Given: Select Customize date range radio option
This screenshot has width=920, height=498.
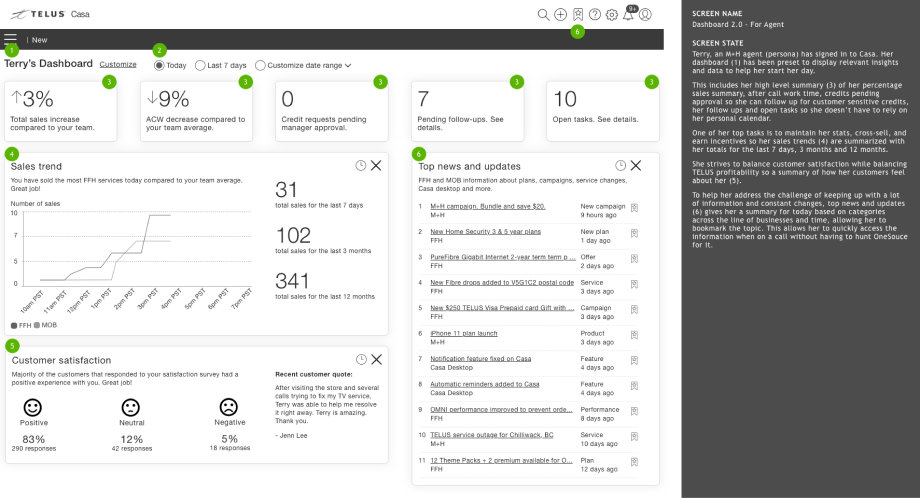Looking at the screenshot, I should (x=260, y=65).
